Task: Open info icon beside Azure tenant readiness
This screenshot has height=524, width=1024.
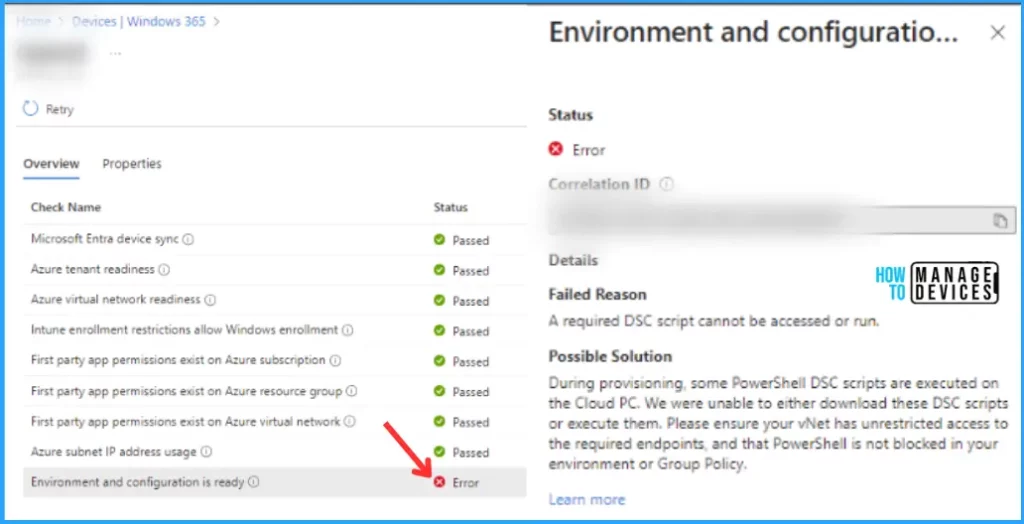Action: pos(164,270)
